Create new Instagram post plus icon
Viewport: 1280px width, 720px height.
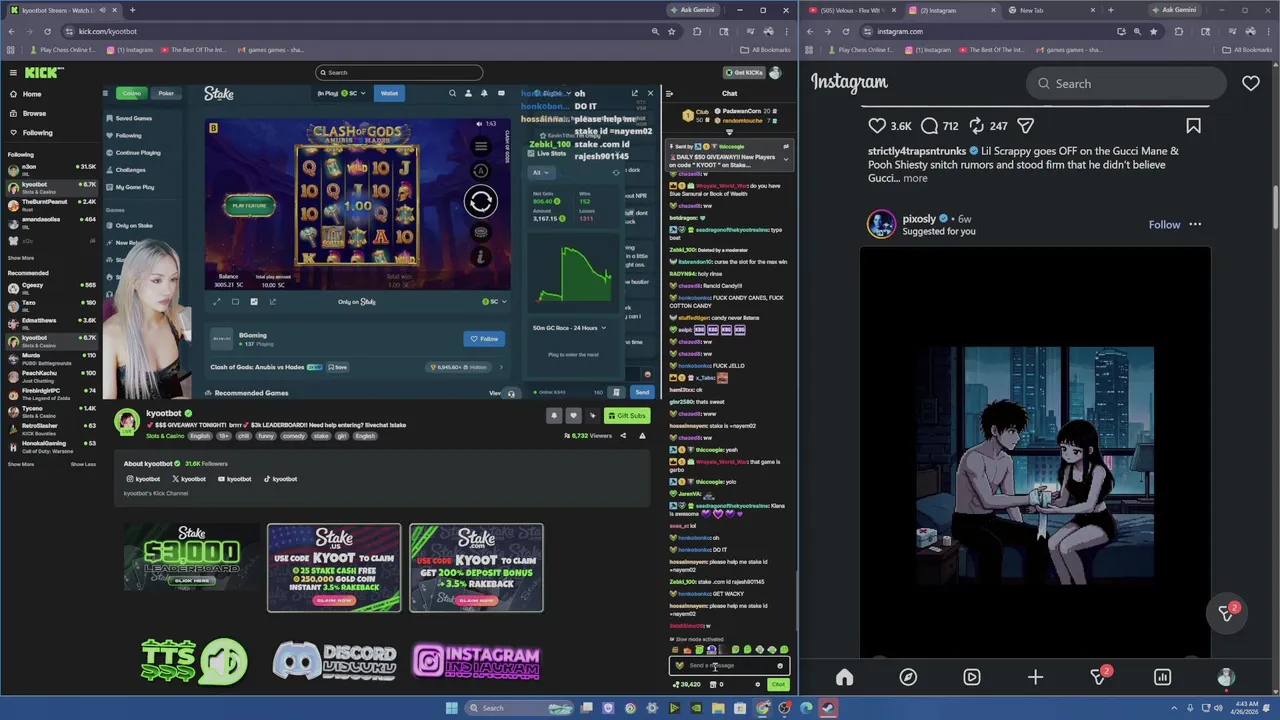[1035, 677]
